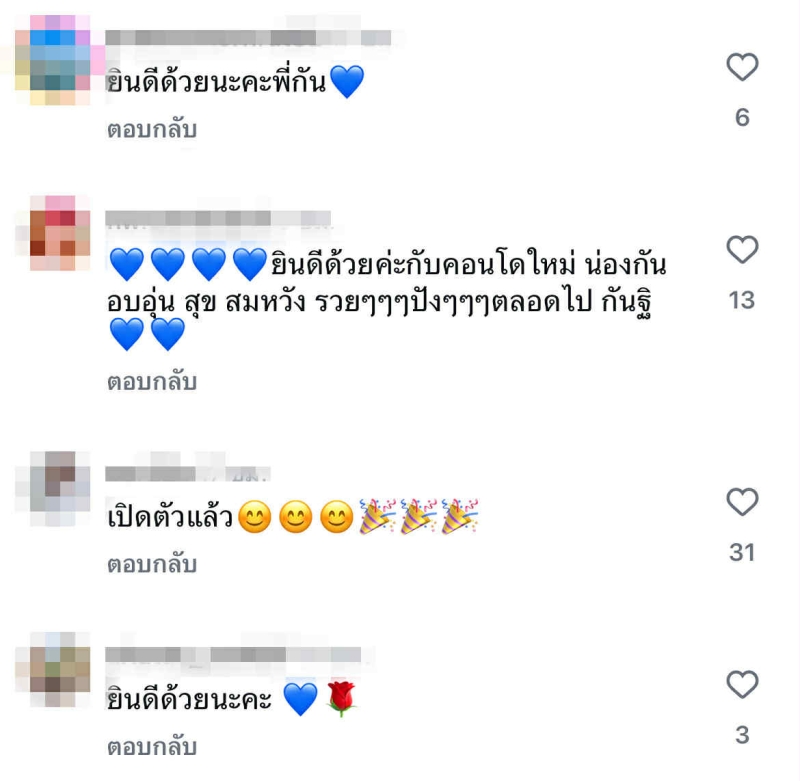Open the avatar next to the "เปิดตัวแล้ว" comment
Screen dimensions: 800x781
53,489
